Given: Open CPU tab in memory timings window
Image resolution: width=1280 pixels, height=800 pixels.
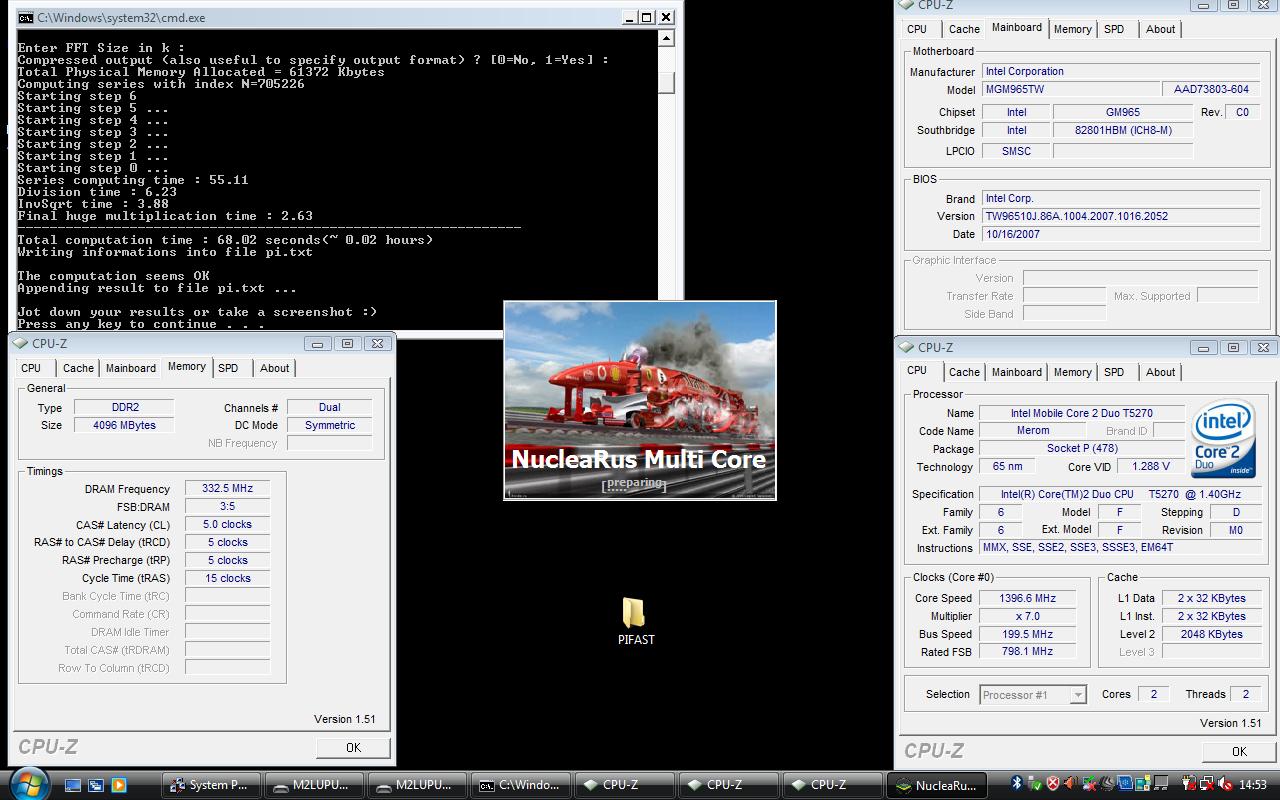Looking at the screenshot, I should [x=32, y=368].
